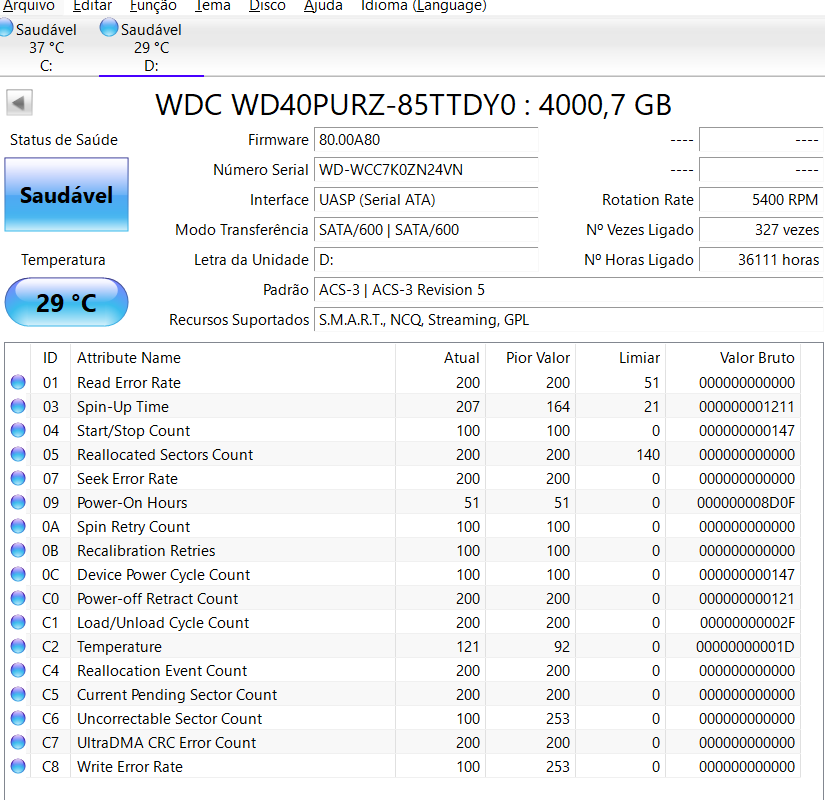Select drive C: health status icon
This screenshot has height=800, width=825.
[x=6, y=29]
